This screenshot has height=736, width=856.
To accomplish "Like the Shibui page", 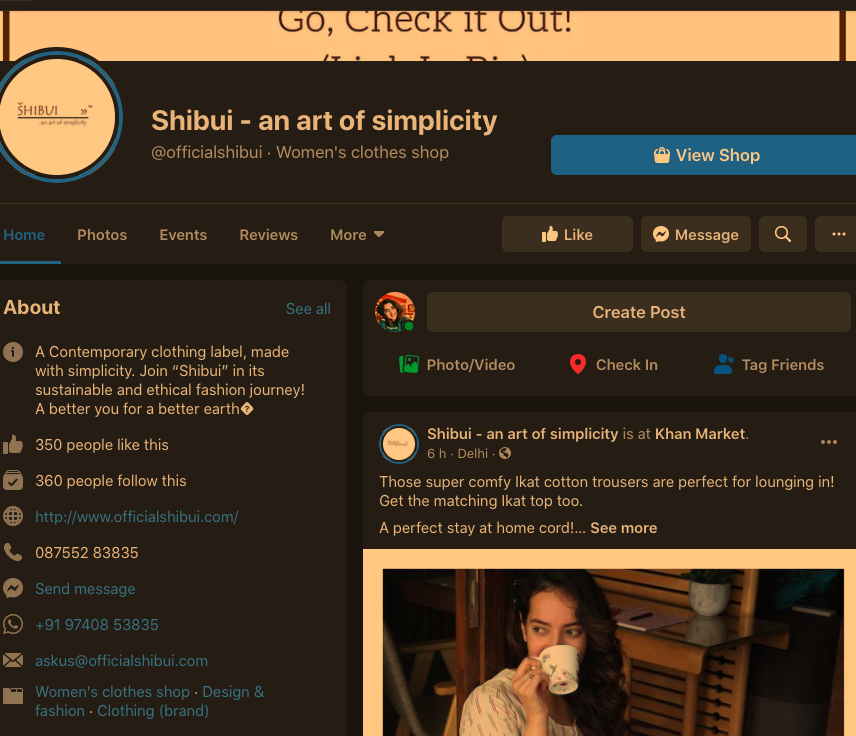I will [x=567, y=234].
